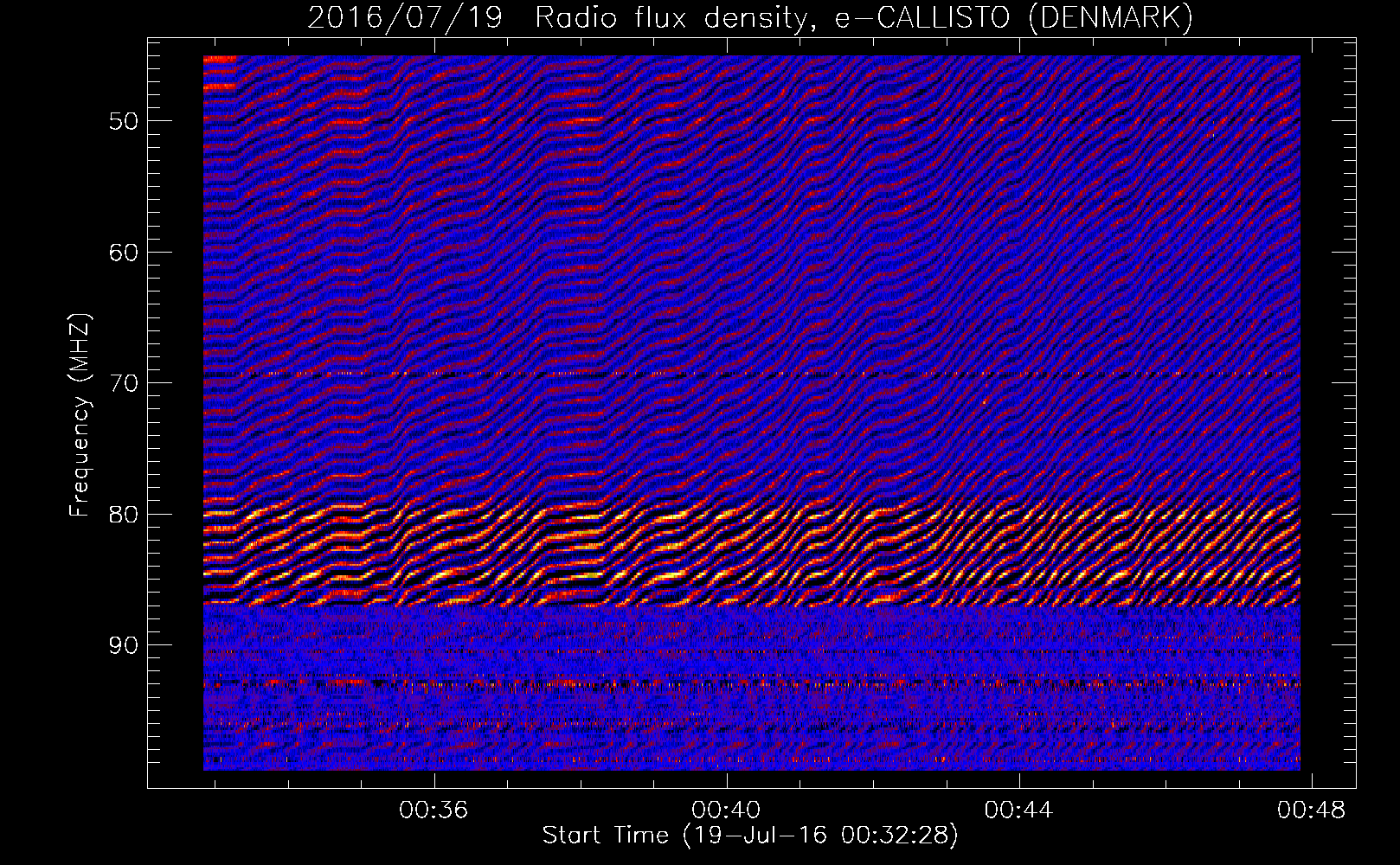Click the 'Start Time (19-Jul-16 00:32:28)' label

click(750, 836)
